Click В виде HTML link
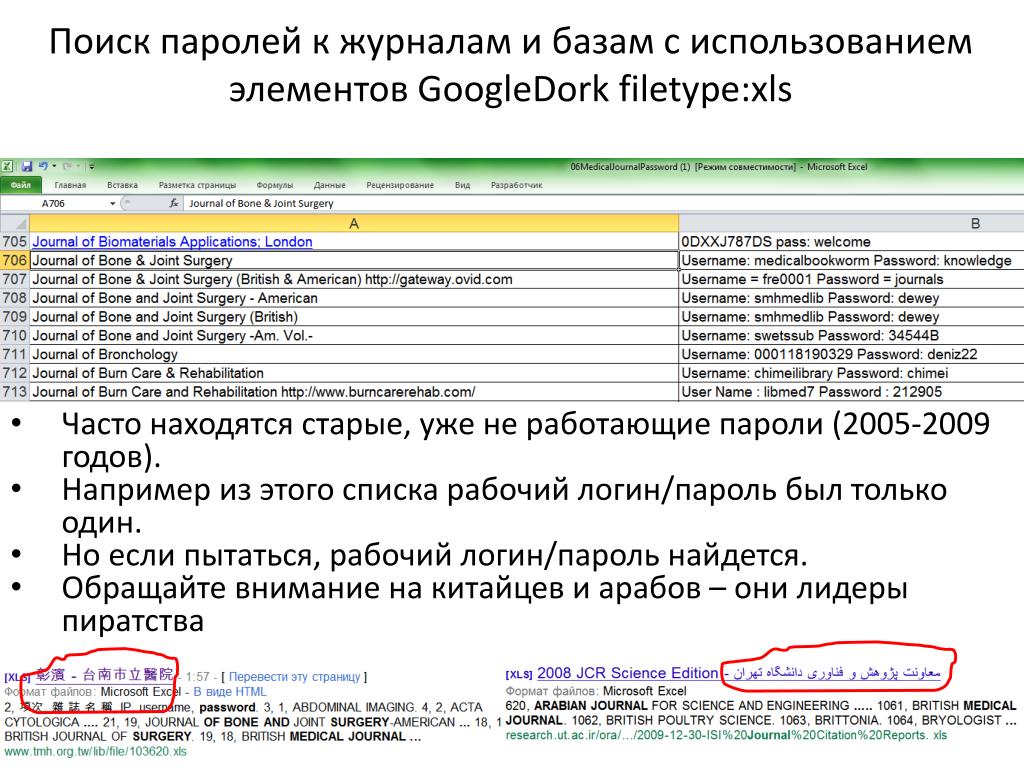 [230, 692]
